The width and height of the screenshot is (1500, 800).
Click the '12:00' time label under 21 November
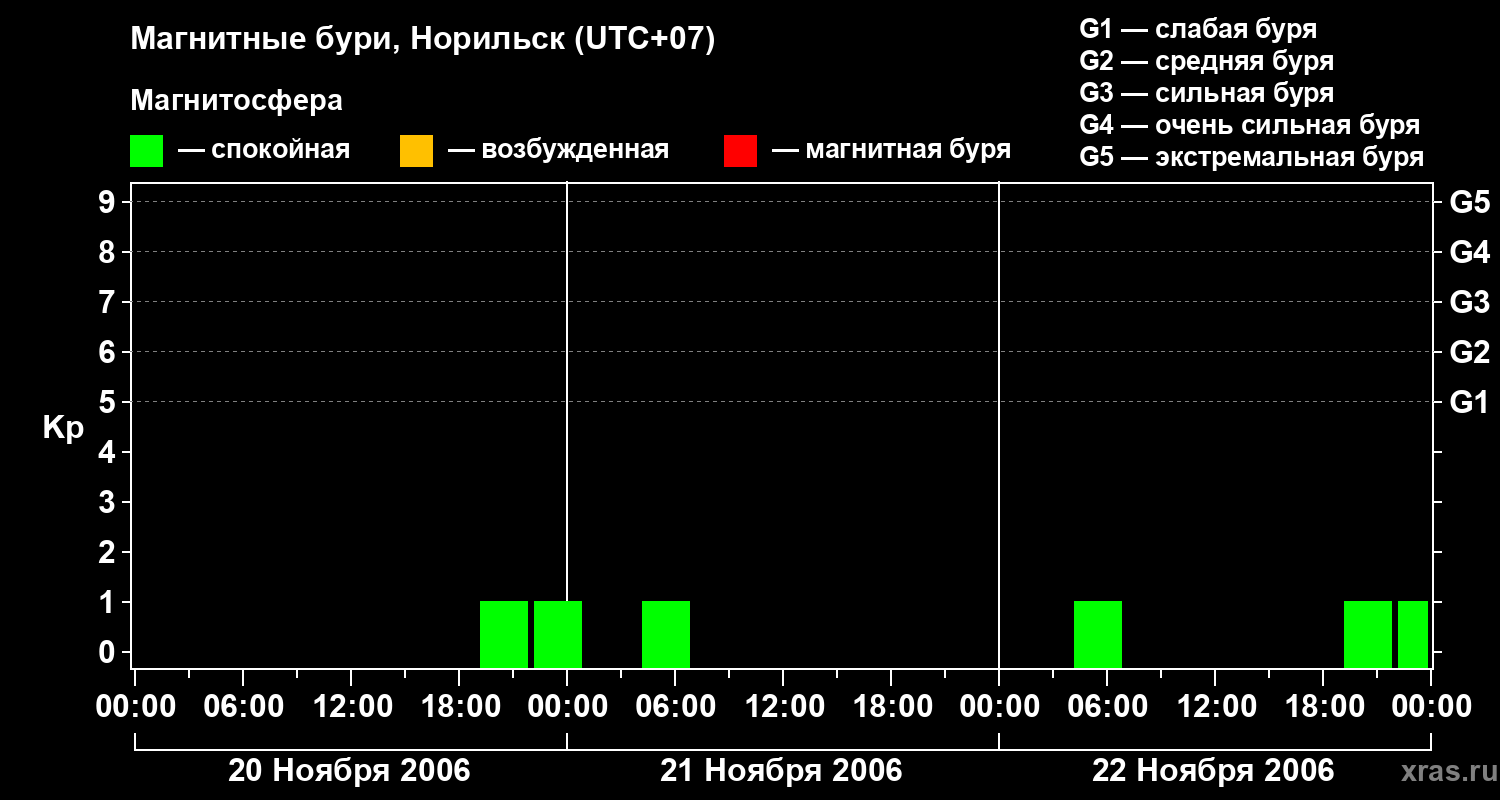[783, 707]
